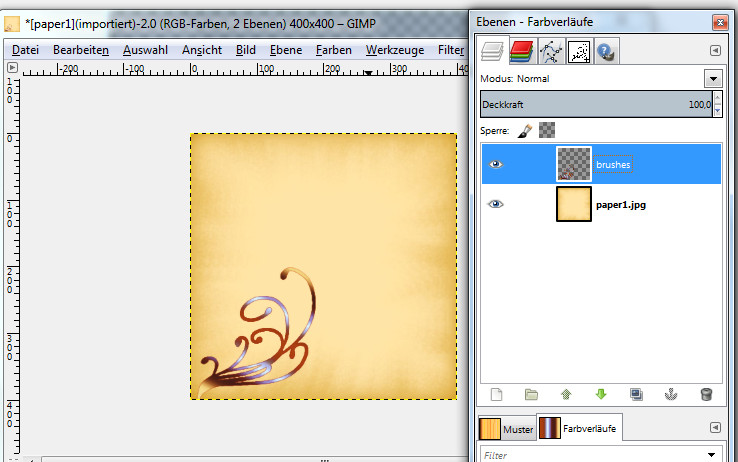
Task: Click the image menu arrow at ruler corner
Action: (x=12, y=68)
